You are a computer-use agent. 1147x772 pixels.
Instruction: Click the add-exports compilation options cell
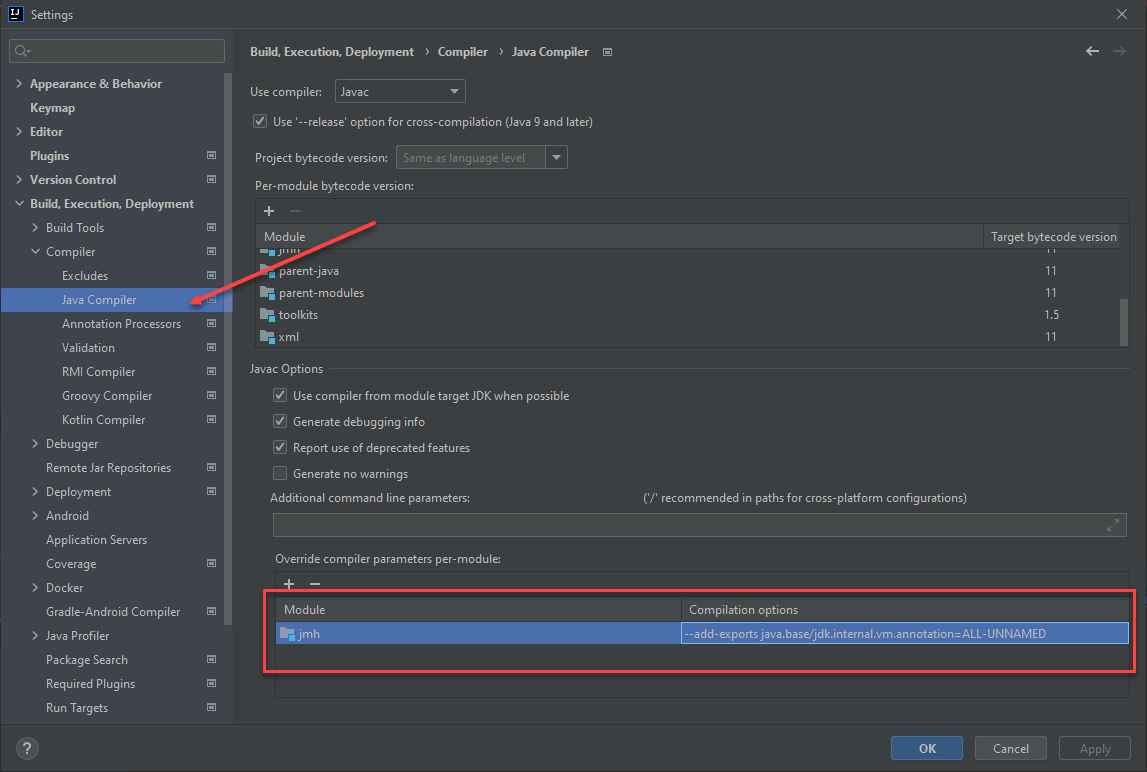[x=905, y=634]
